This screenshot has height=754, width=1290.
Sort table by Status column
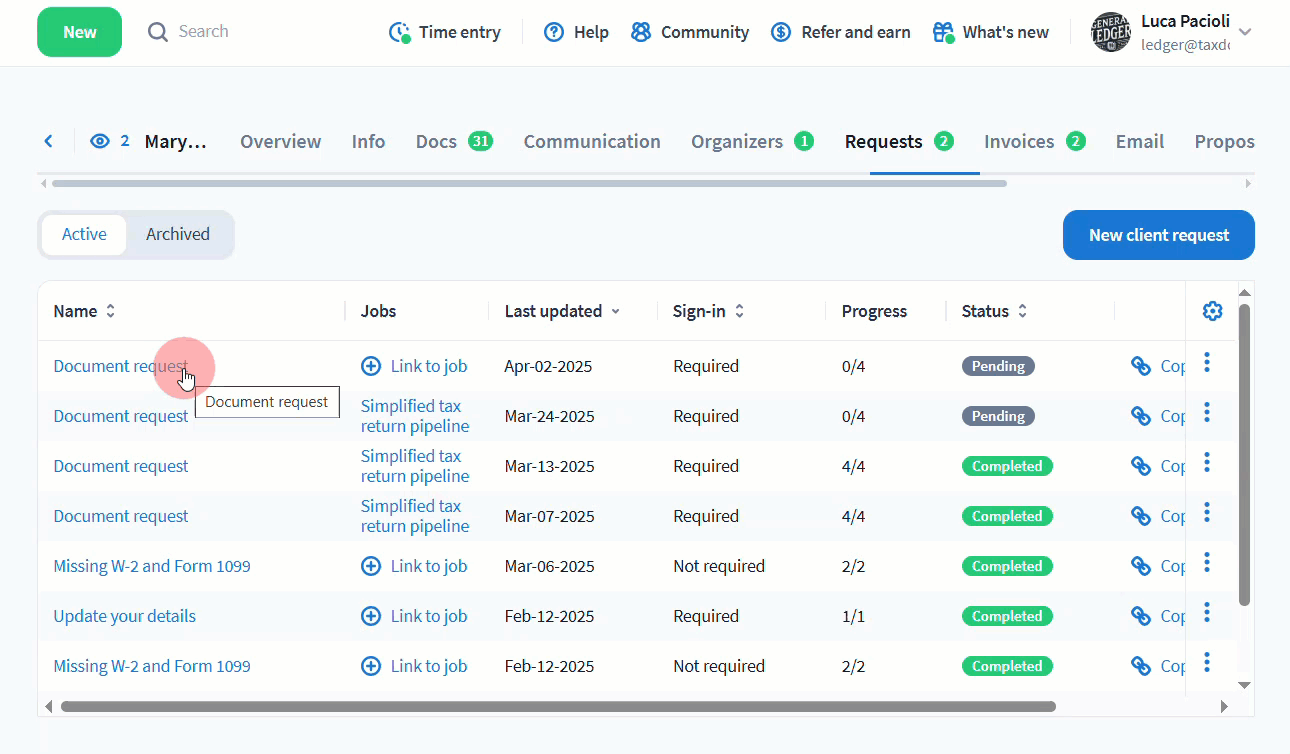(1022, 311)
